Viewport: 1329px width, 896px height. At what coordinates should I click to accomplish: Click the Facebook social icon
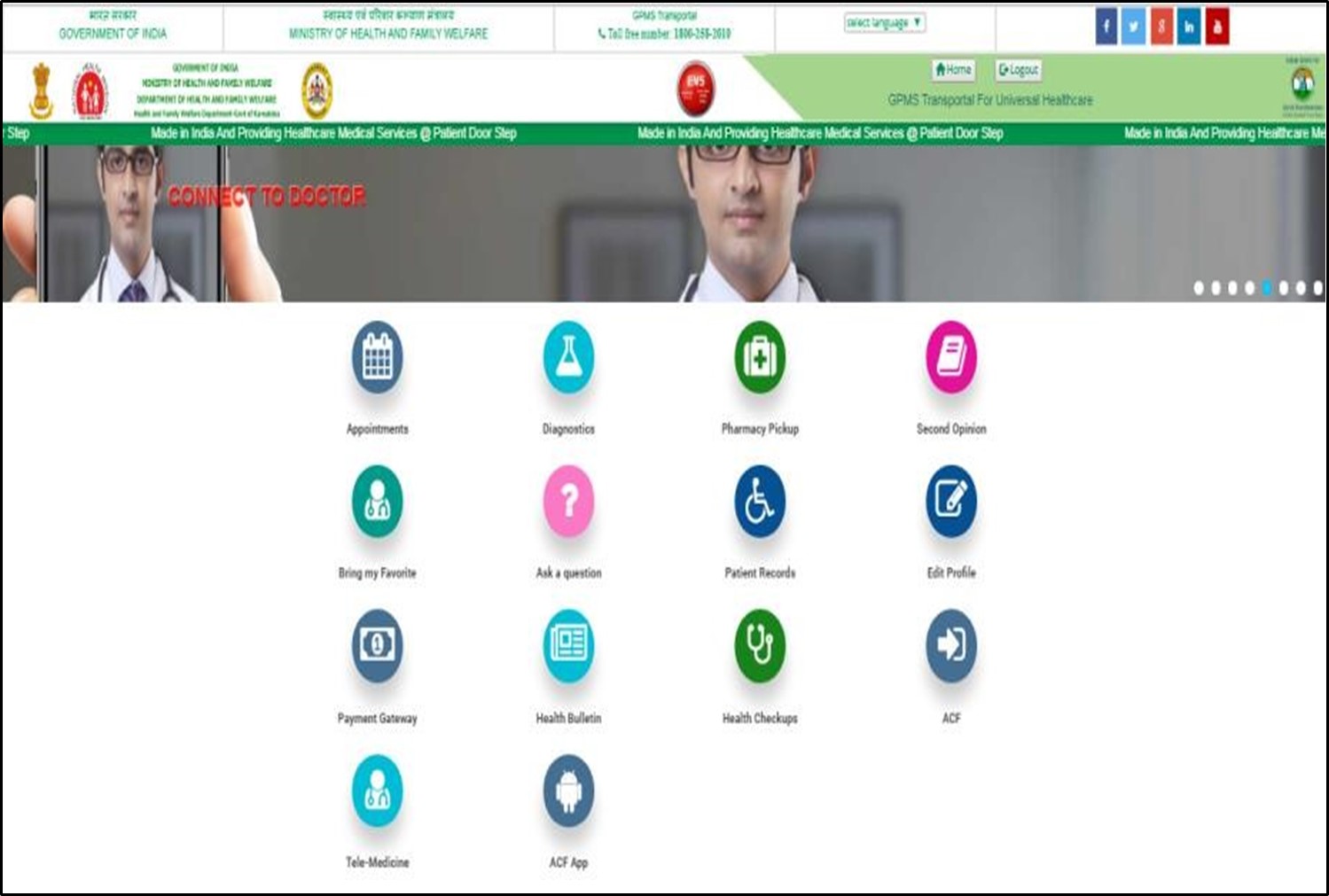(x=1106, y=27)
